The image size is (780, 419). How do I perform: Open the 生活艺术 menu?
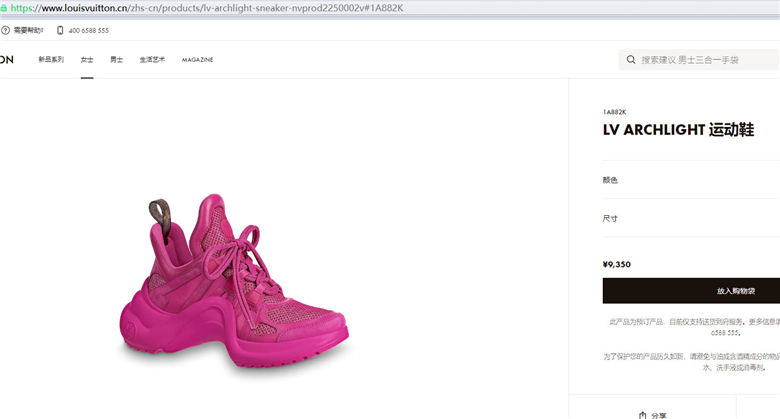152,59
